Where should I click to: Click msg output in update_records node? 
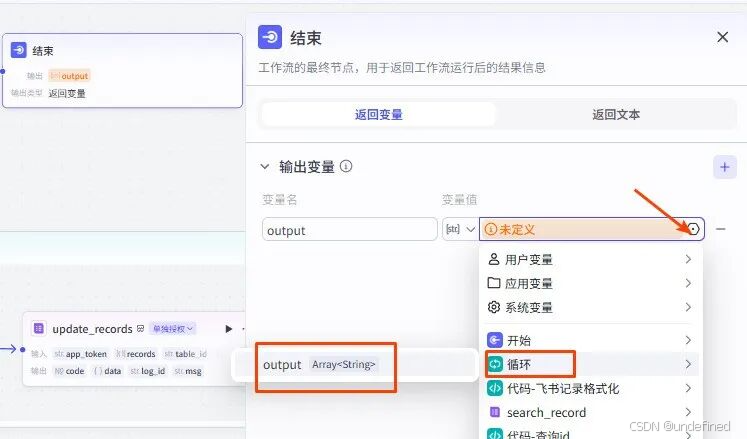click(x=188, y=371)
